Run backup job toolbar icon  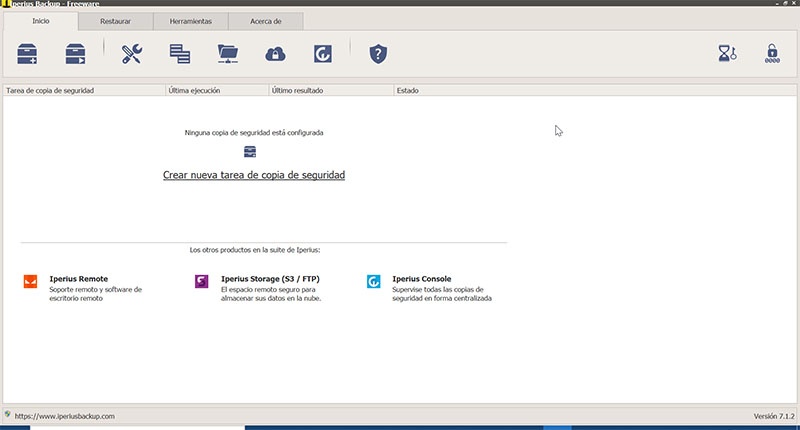[x=76, y=54]
